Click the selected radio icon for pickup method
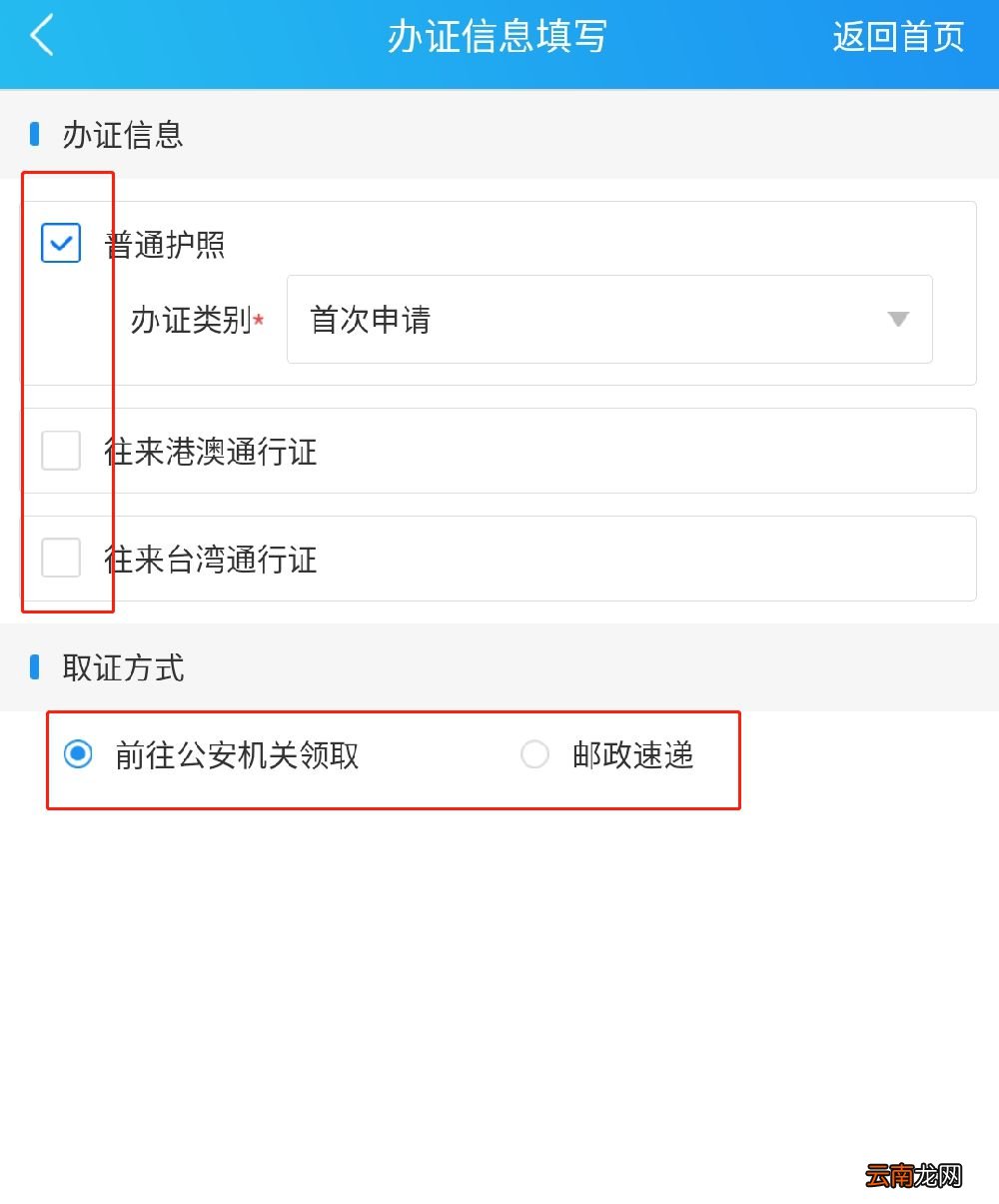The image size is (999, 1204). (x=80, y=756)
